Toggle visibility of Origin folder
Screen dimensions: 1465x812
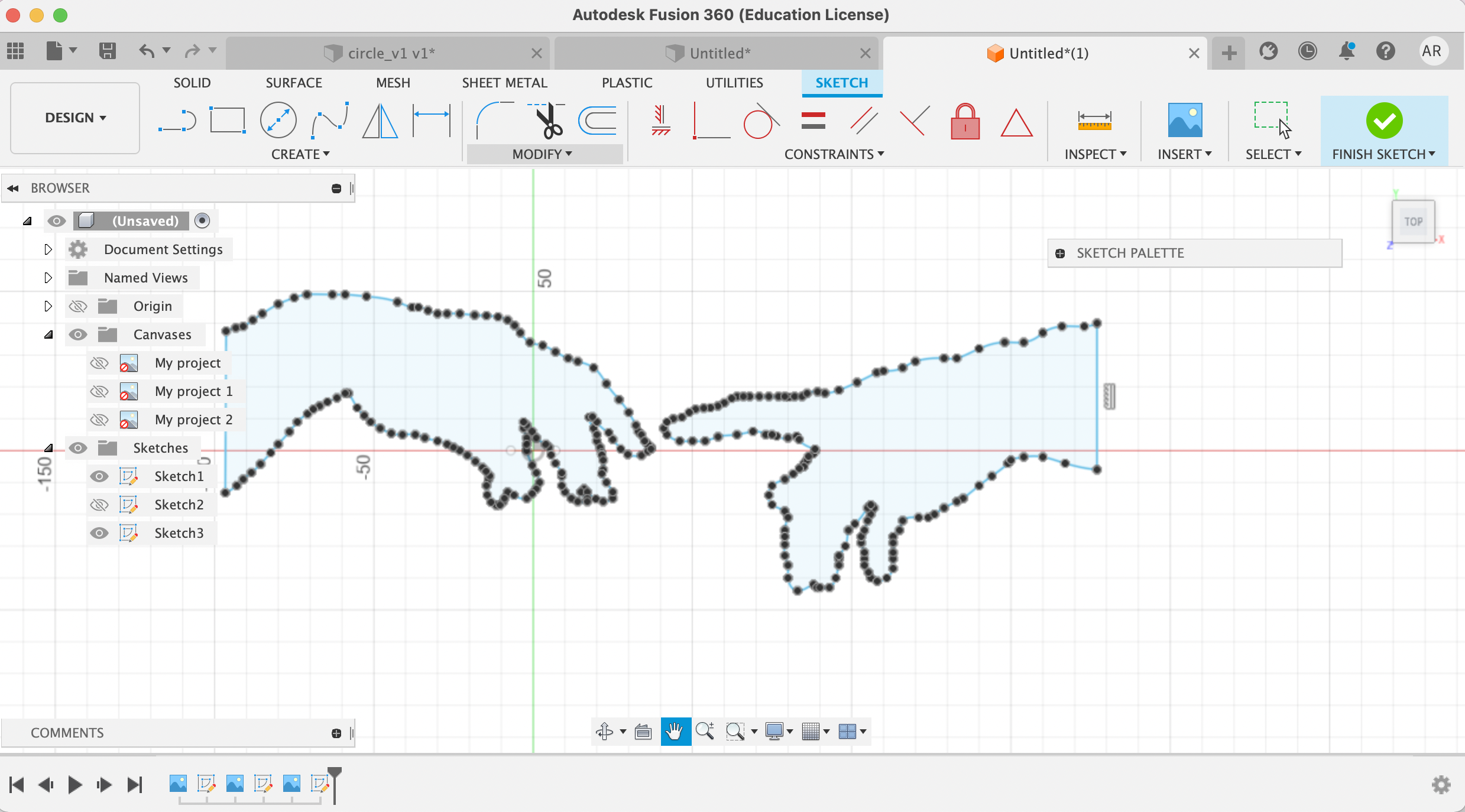tap(77, 306)
